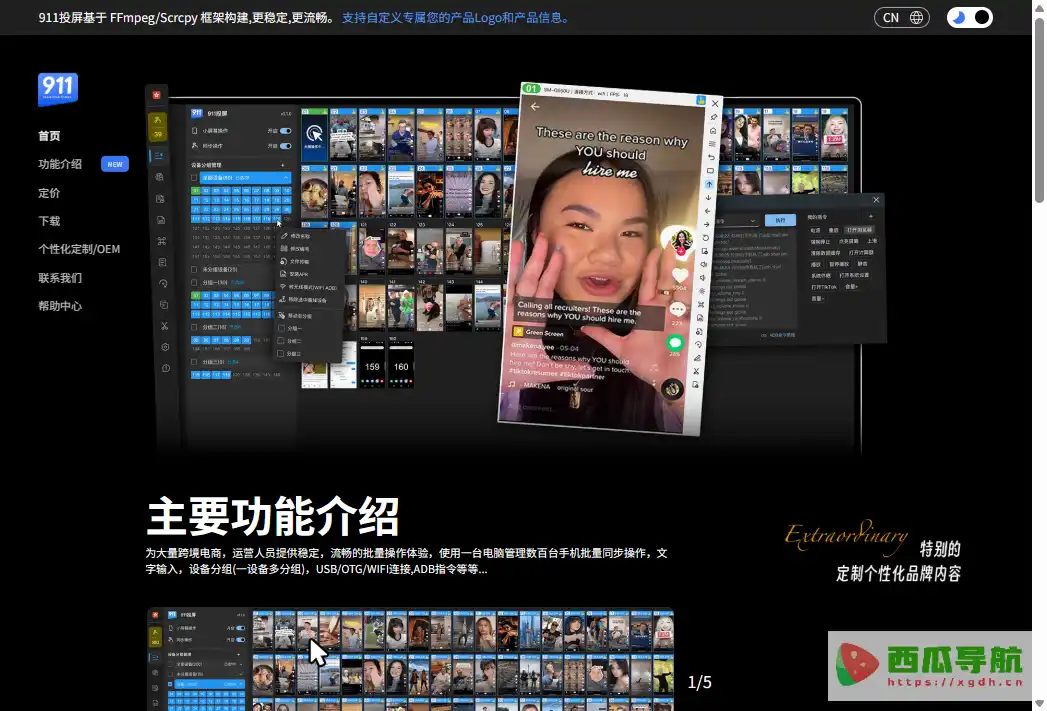Click the scrollbar down arrow

[x=1040, y=704]
